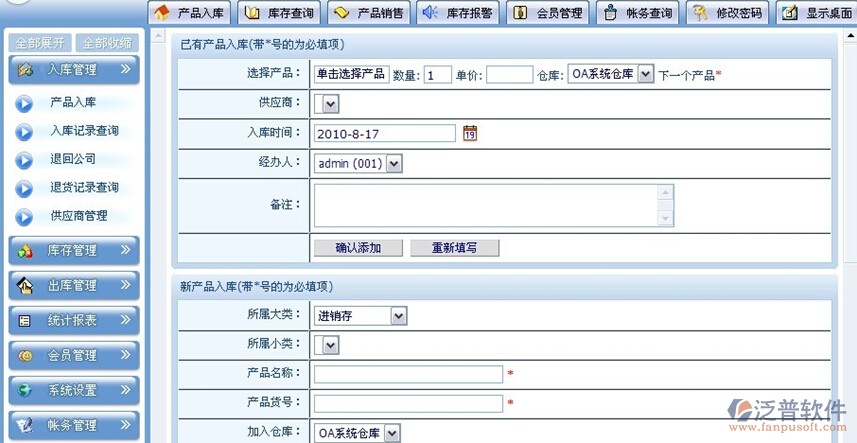The image size is (857, 443).
Task: Click the 重新填写 button
Action: point(455,248)
